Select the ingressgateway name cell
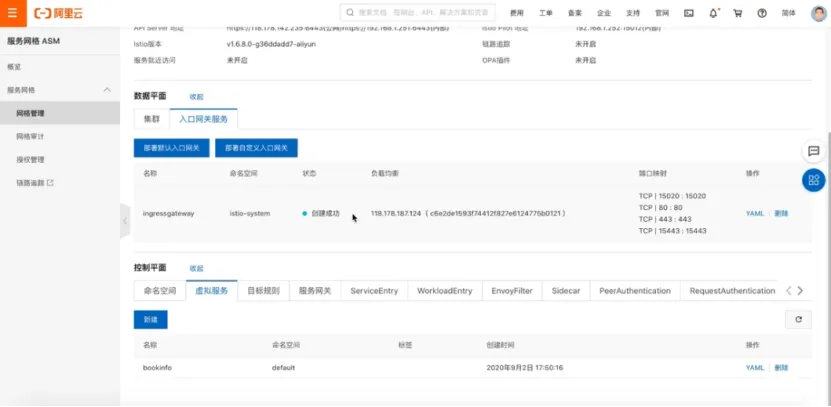Viewport: 831px width, 407px height. coord(169,214)
